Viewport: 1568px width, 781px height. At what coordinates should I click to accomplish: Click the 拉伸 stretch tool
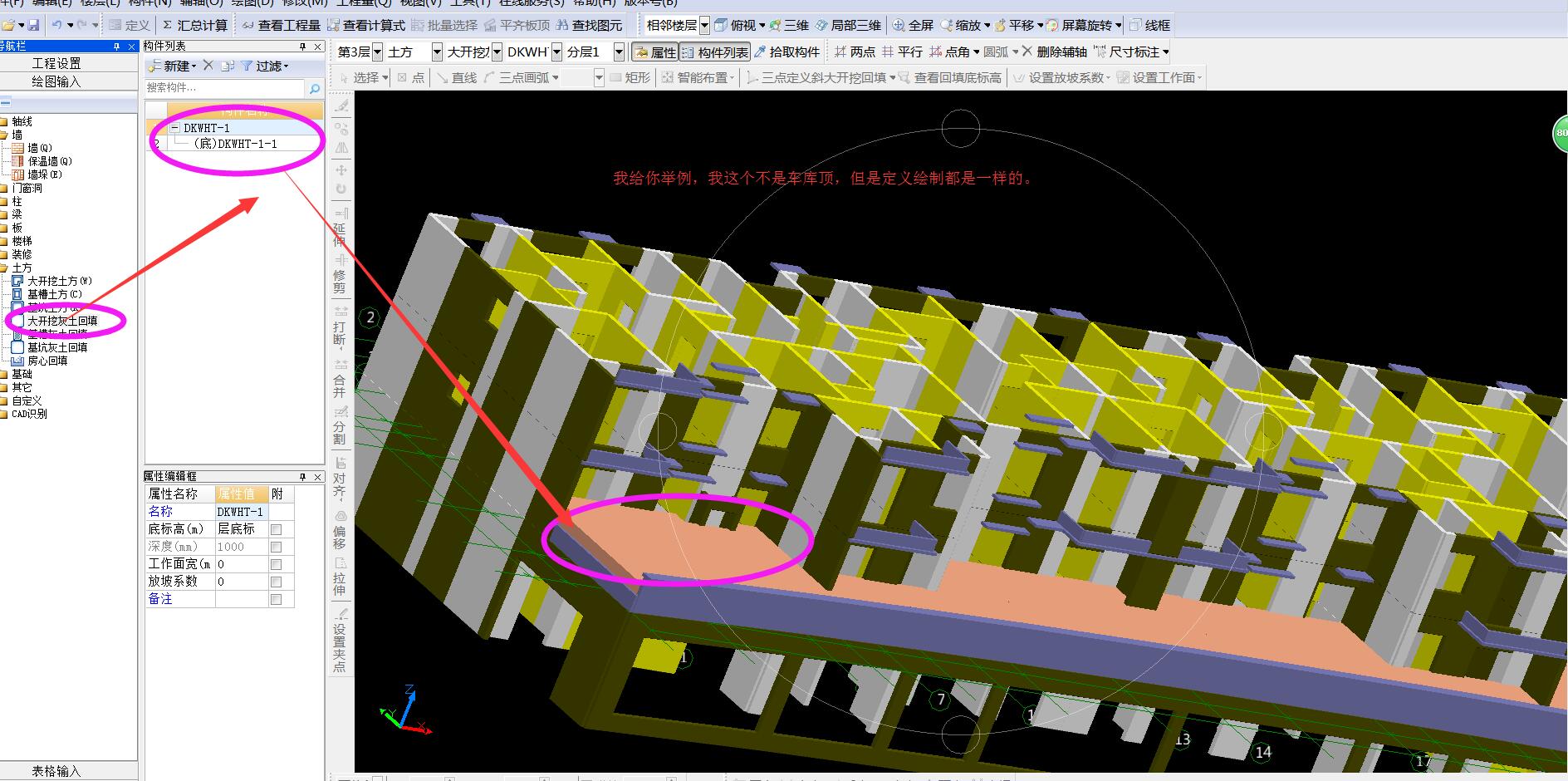coord(341,577)
